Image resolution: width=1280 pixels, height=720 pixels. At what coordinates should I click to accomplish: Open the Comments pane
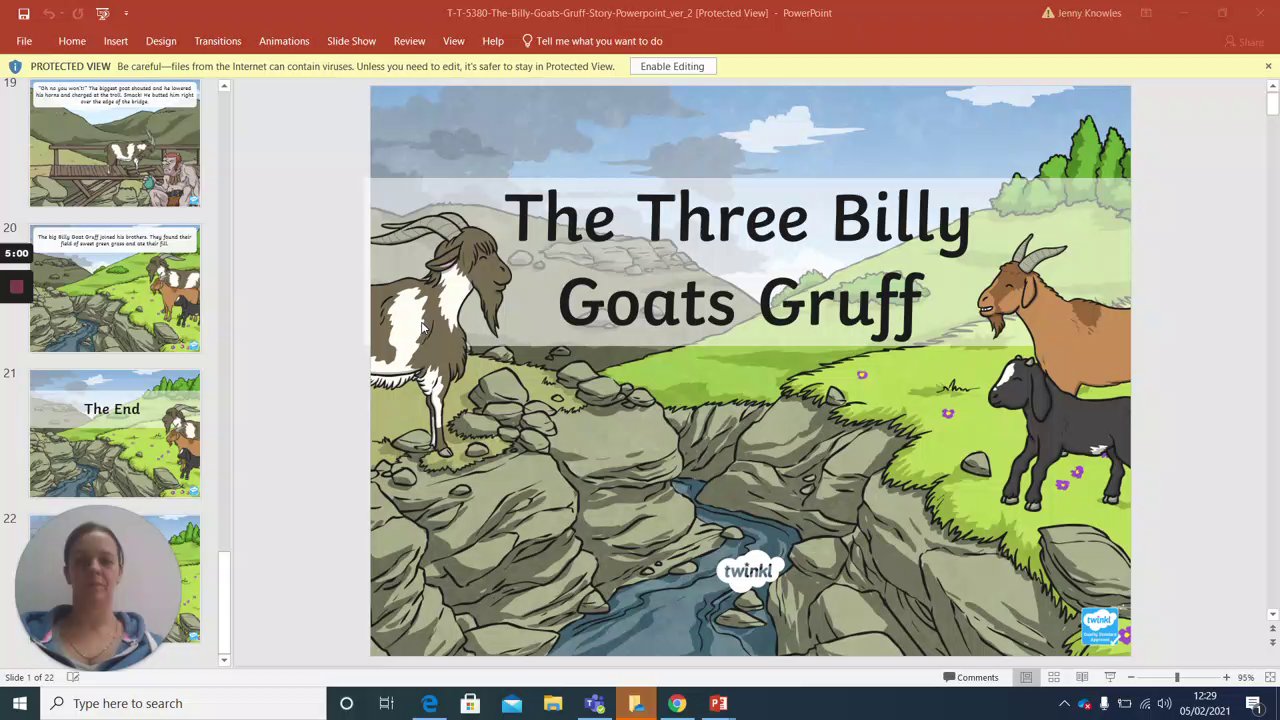(x=970, y=677)
